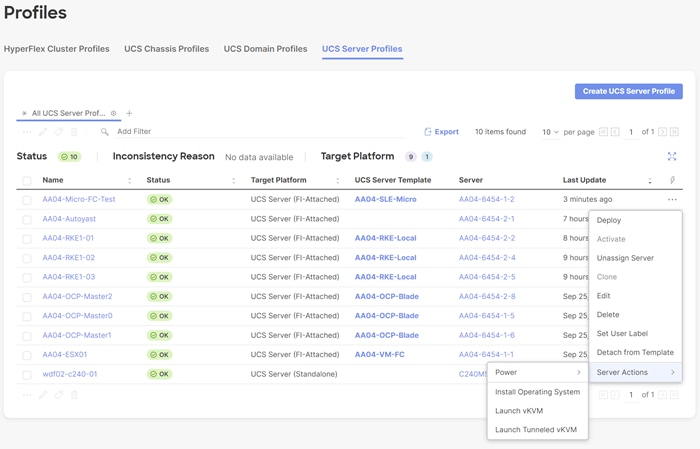
Task: Select Launch Tunneled vKVM from submenu
Action: click(538, 429)
